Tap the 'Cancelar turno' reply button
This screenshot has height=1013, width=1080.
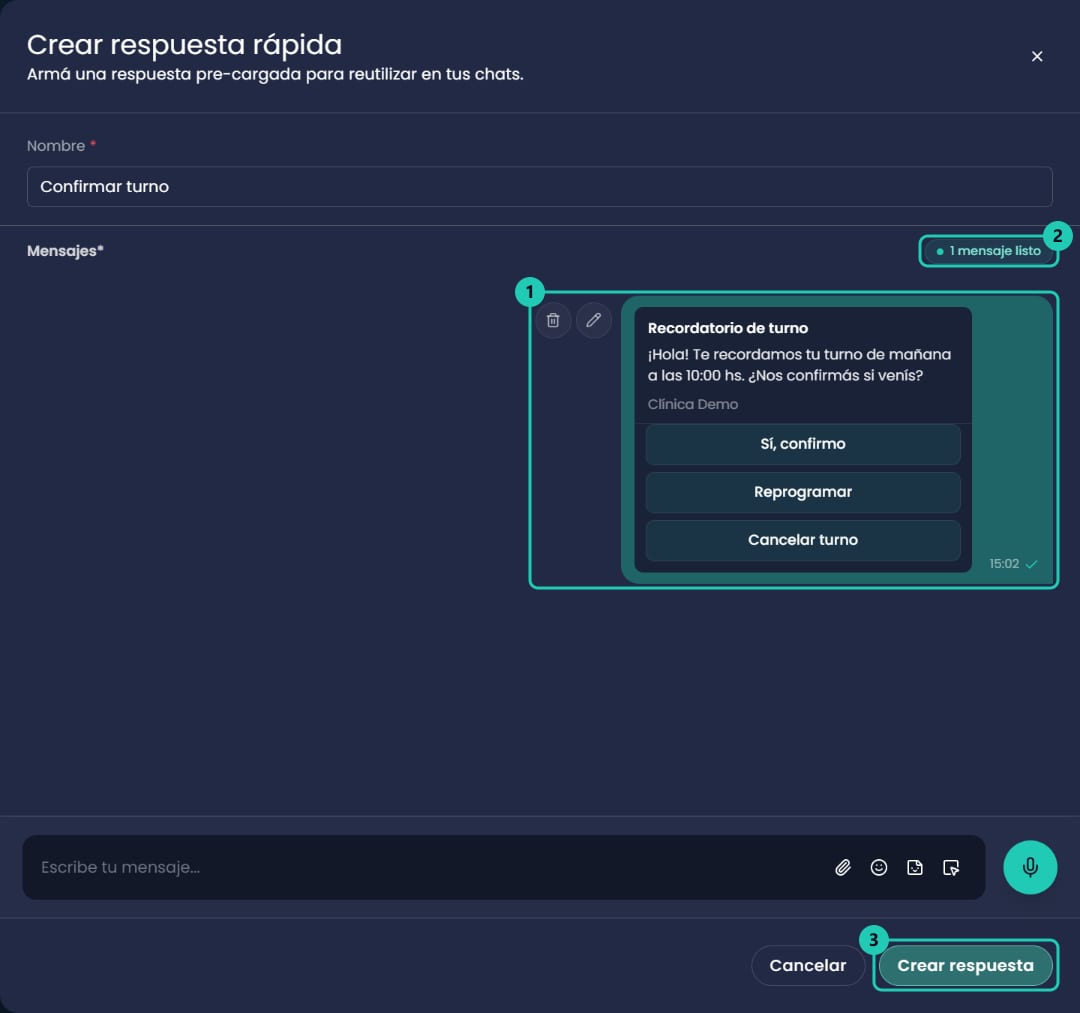(803, 540)
